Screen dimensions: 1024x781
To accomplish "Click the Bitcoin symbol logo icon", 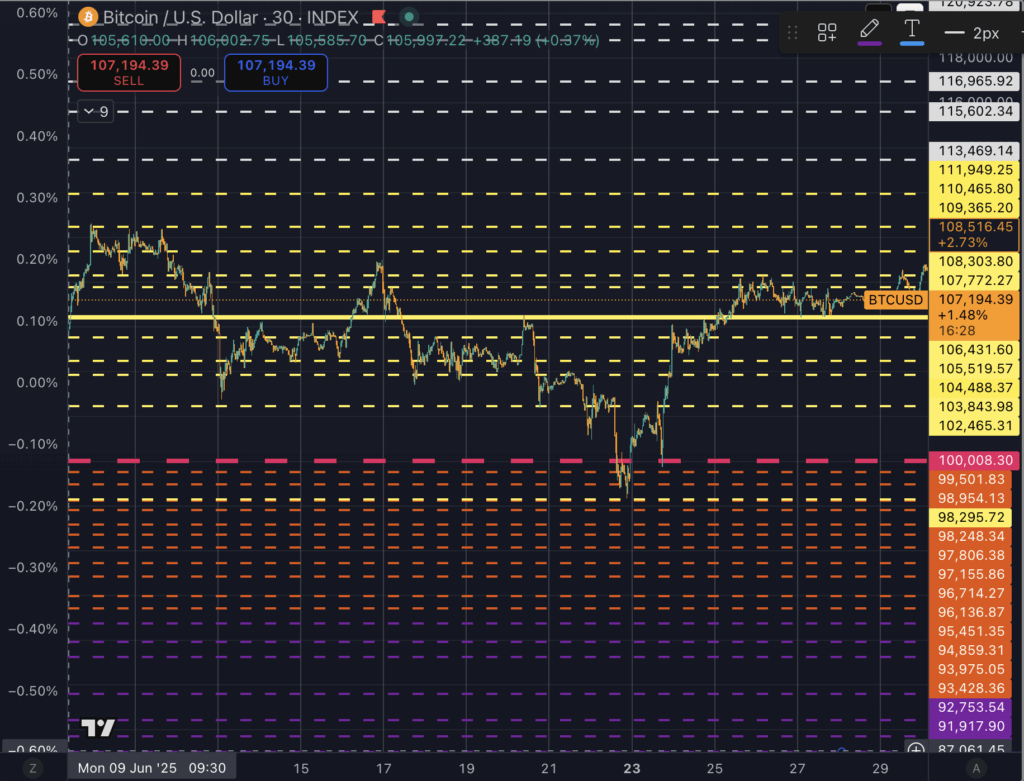I will tap(88, 18).
